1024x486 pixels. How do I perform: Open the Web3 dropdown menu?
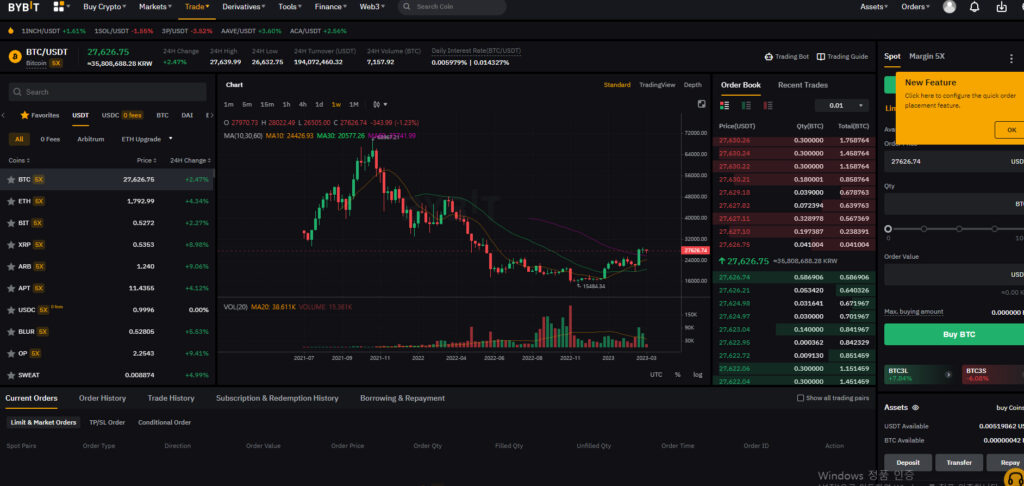coord(372,7)
